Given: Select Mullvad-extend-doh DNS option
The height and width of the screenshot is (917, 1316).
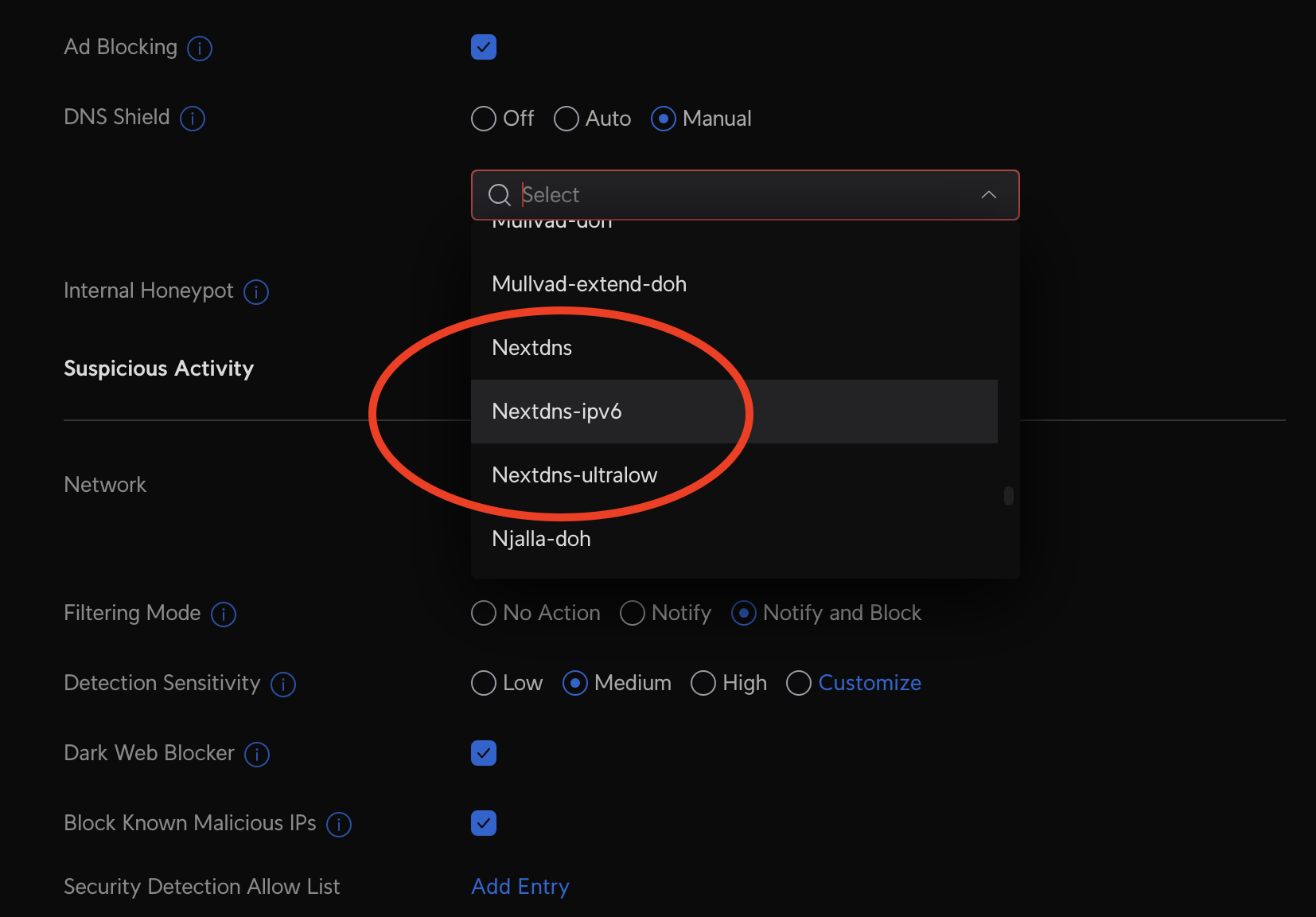Looking at the screenshot, I should (589, 284).
